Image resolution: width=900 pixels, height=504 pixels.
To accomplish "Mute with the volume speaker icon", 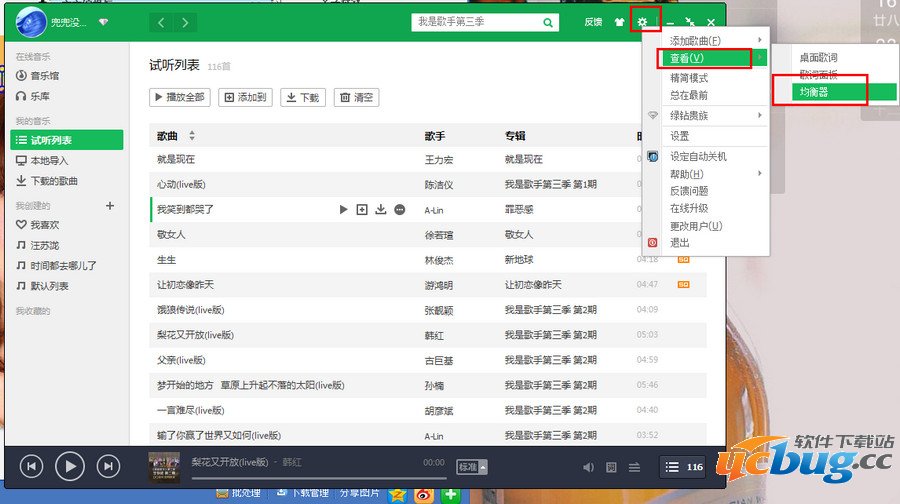I will (x=588, y=467).
